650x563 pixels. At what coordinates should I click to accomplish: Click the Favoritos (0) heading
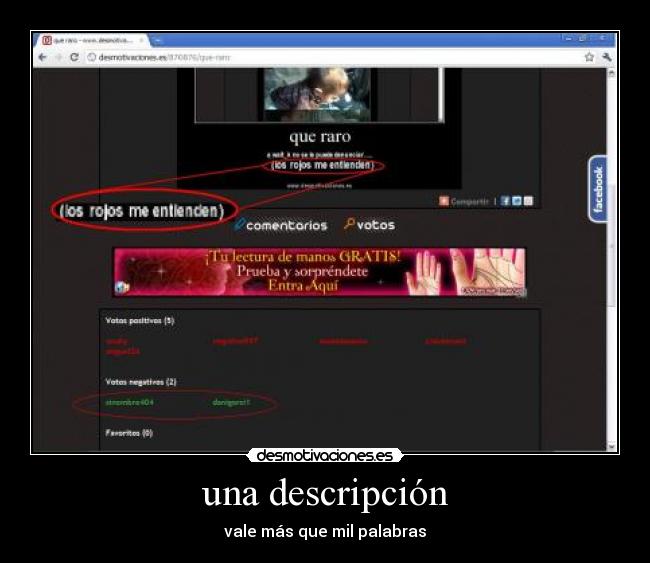(129, 433)
